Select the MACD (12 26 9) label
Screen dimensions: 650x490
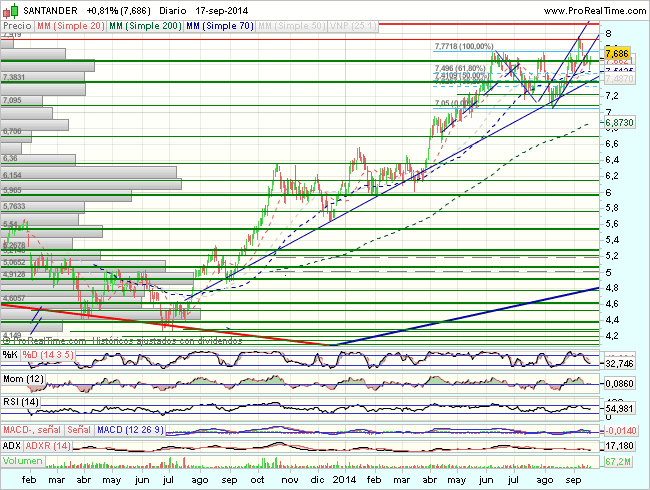pos(130,430)
